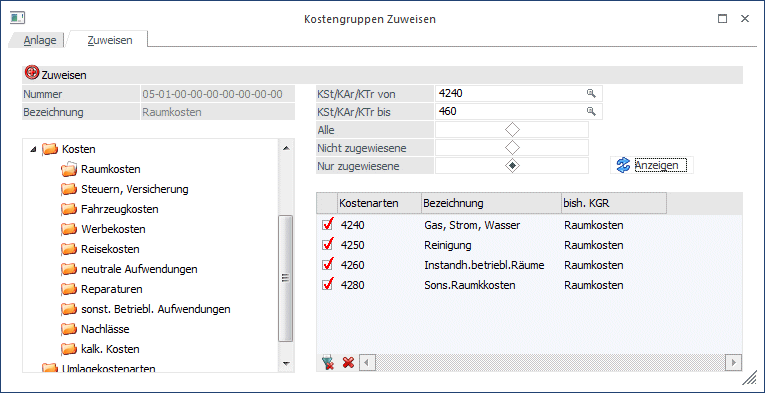The width and height of the screenshot is (765, 393).
Task: Choose the Nicht zugewiesene option
Action: [x=512, y=148]
